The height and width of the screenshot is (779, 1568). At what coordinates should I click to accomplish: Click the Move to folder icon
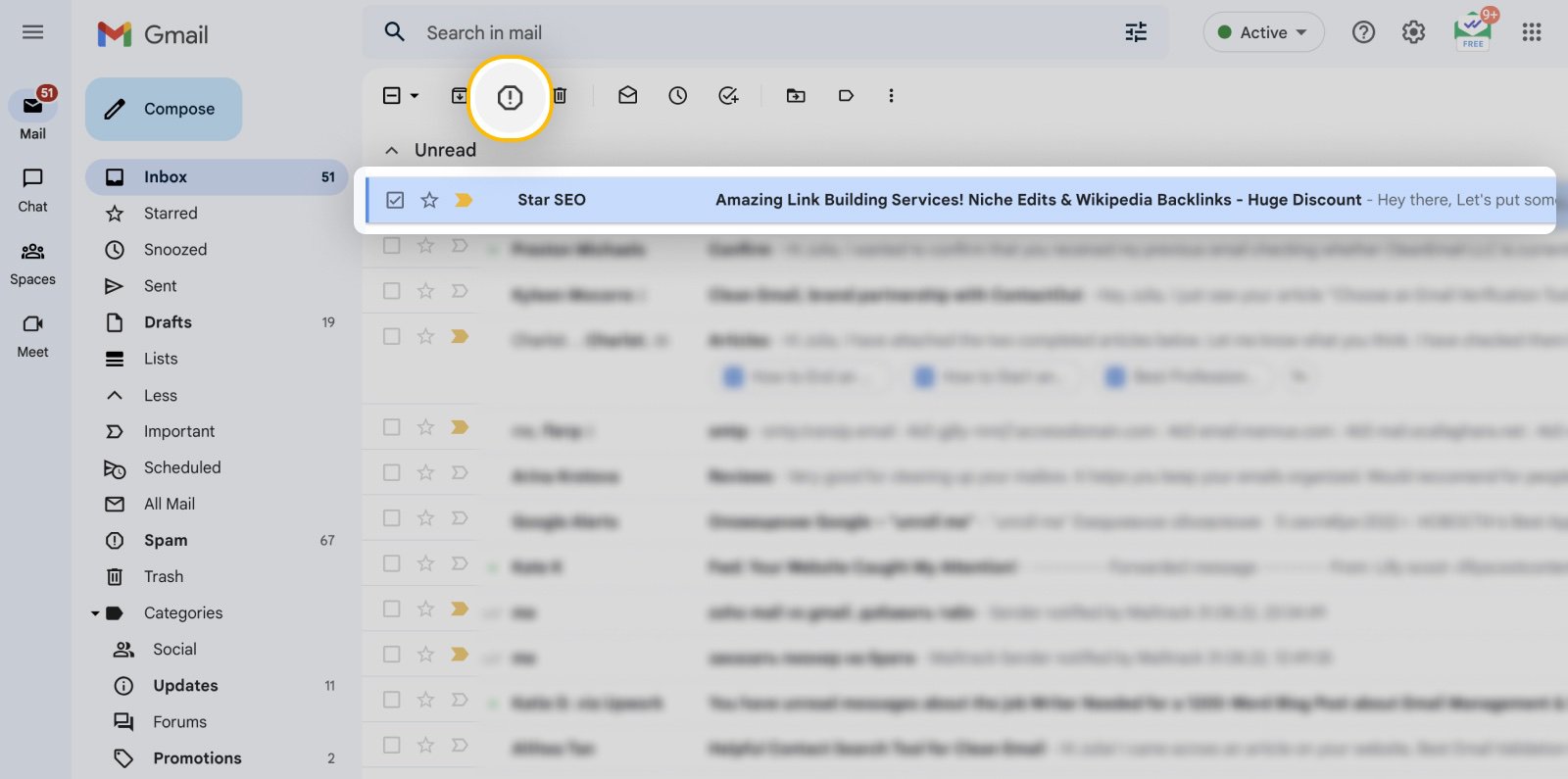(796, 96)
